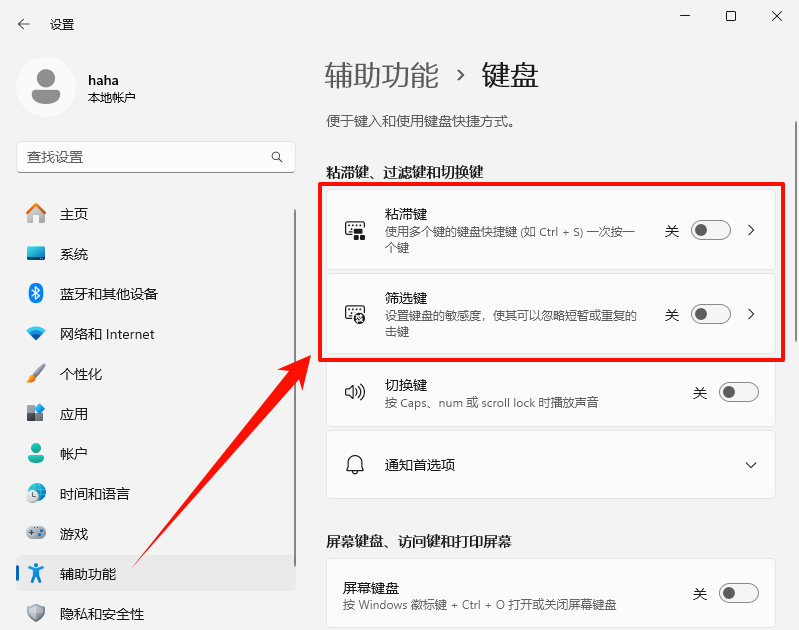Click the Bluetooth icon in sidebar
799x630 pixels.
[x=36, y=293]
